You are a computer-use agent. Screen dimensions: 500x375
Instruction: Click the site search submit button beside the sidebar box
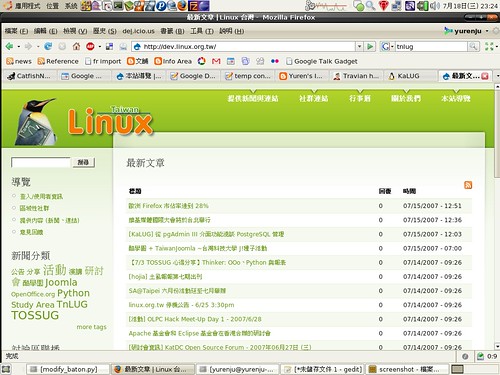[x=84, y=162]
